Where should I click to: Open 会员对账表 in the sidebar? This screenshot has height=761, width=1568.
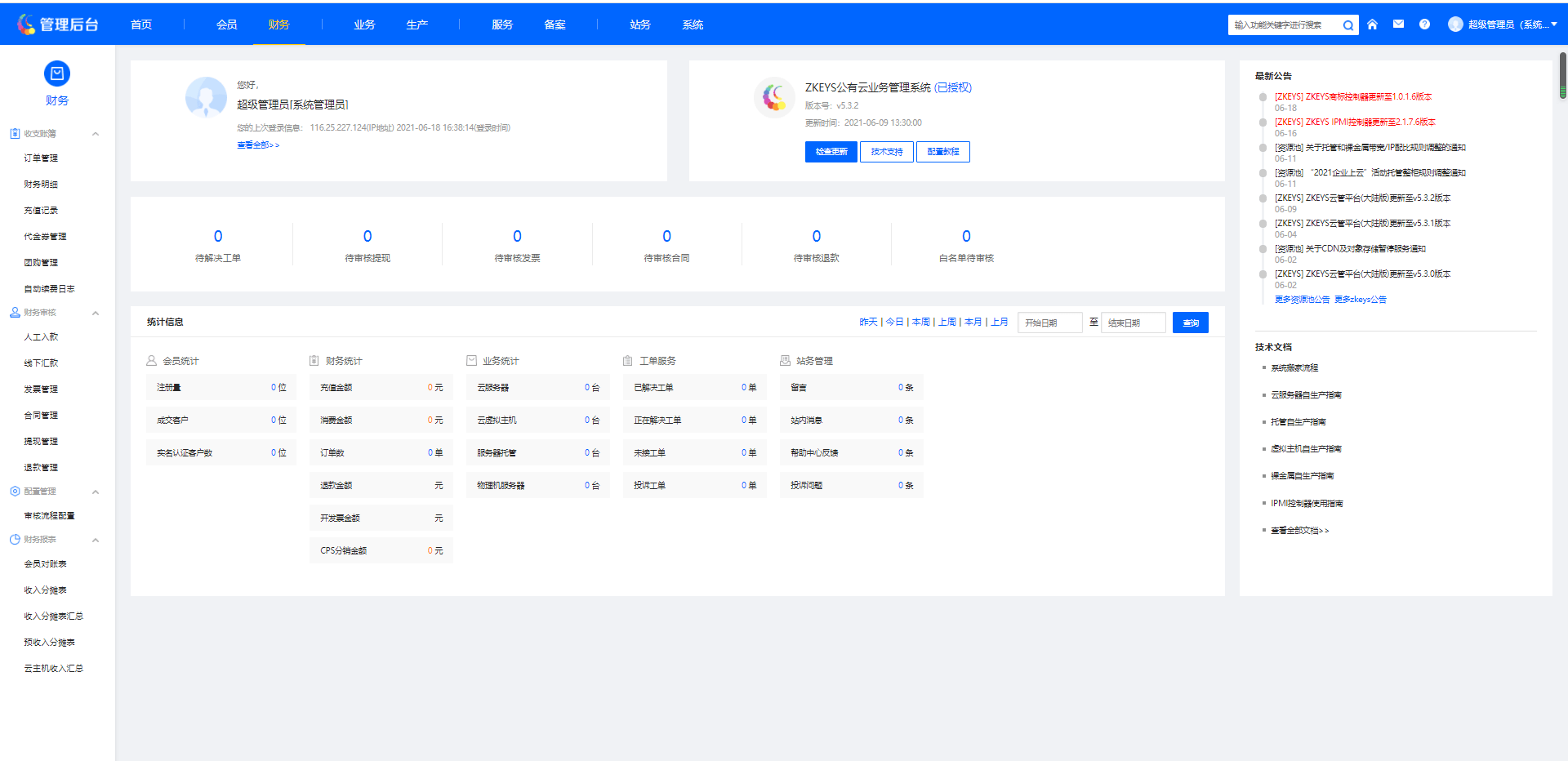45,564
